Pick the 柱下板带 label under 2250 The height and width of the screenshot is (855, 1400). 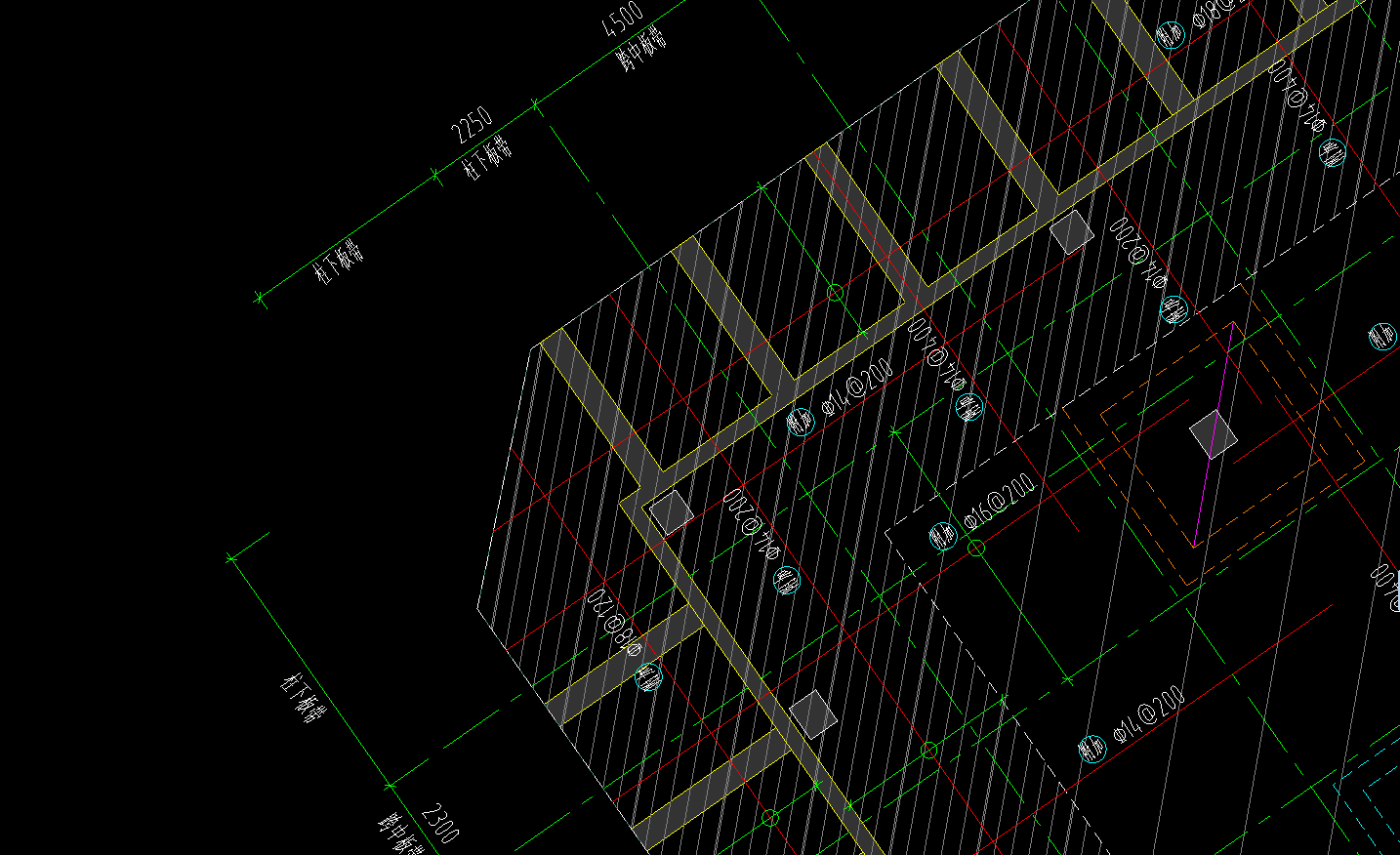pyautogui.click(x=487, y=158)
